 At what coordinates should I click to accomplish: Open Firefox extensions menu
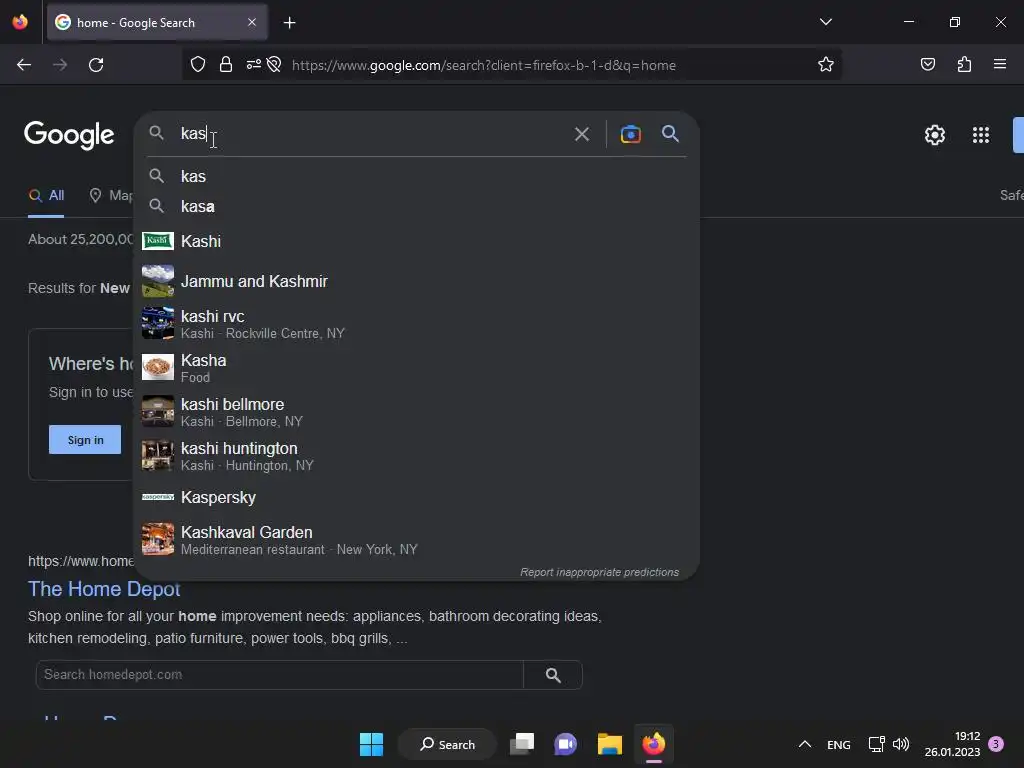coord(964,65)
